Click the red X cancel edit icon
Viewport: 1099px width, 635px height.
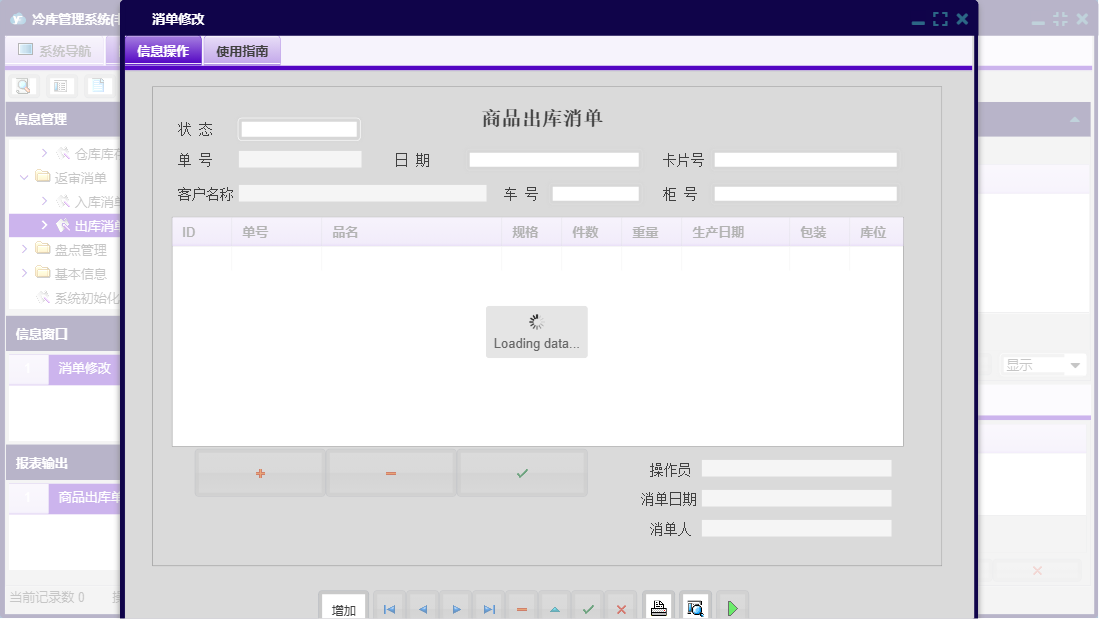621,606
